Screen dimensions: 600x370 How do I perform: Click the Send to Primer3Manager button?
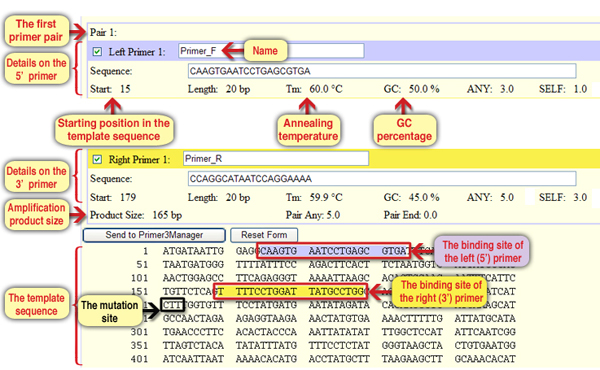point(154,235)
